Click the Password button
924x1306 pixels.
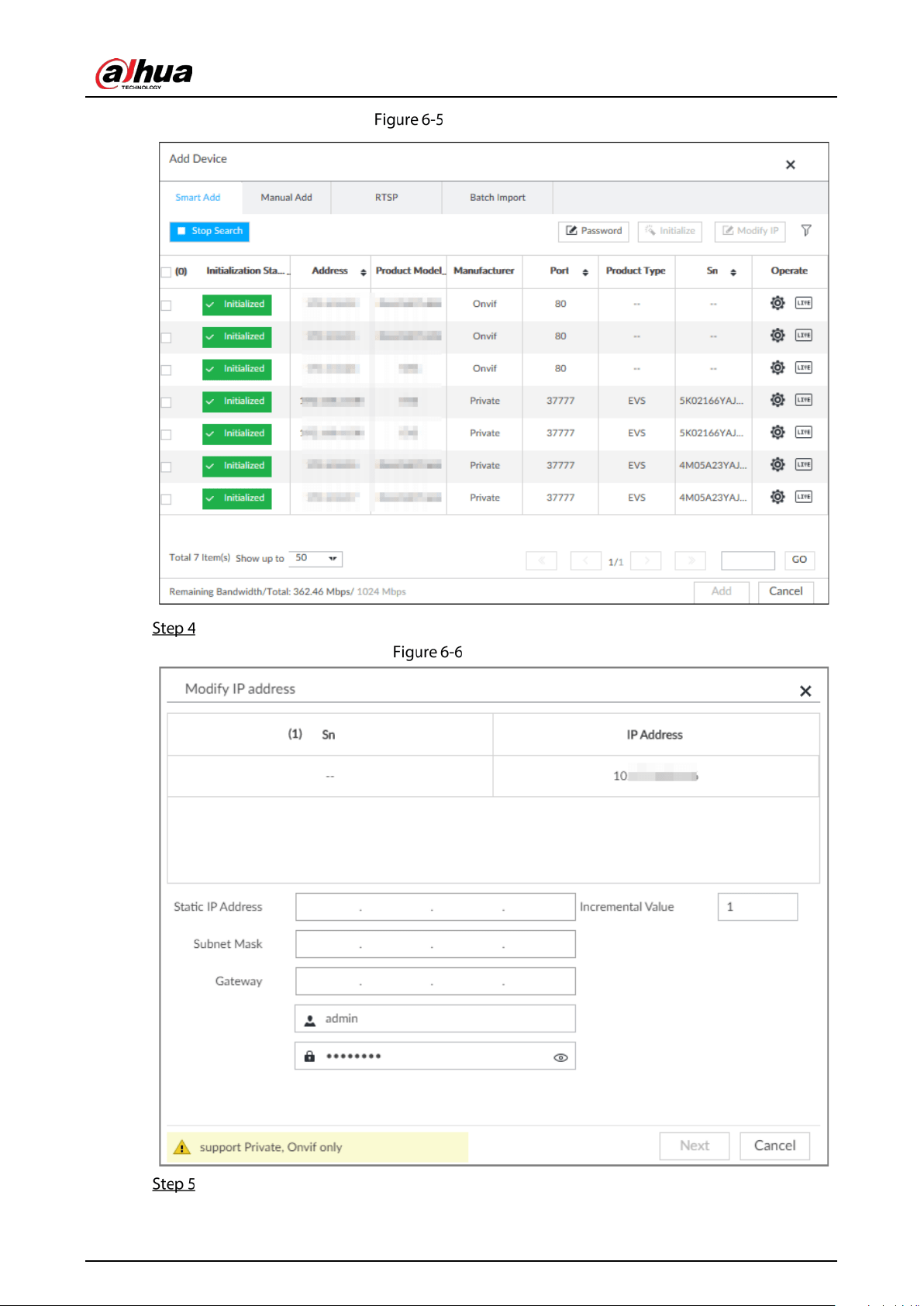(x=594, y=231)
